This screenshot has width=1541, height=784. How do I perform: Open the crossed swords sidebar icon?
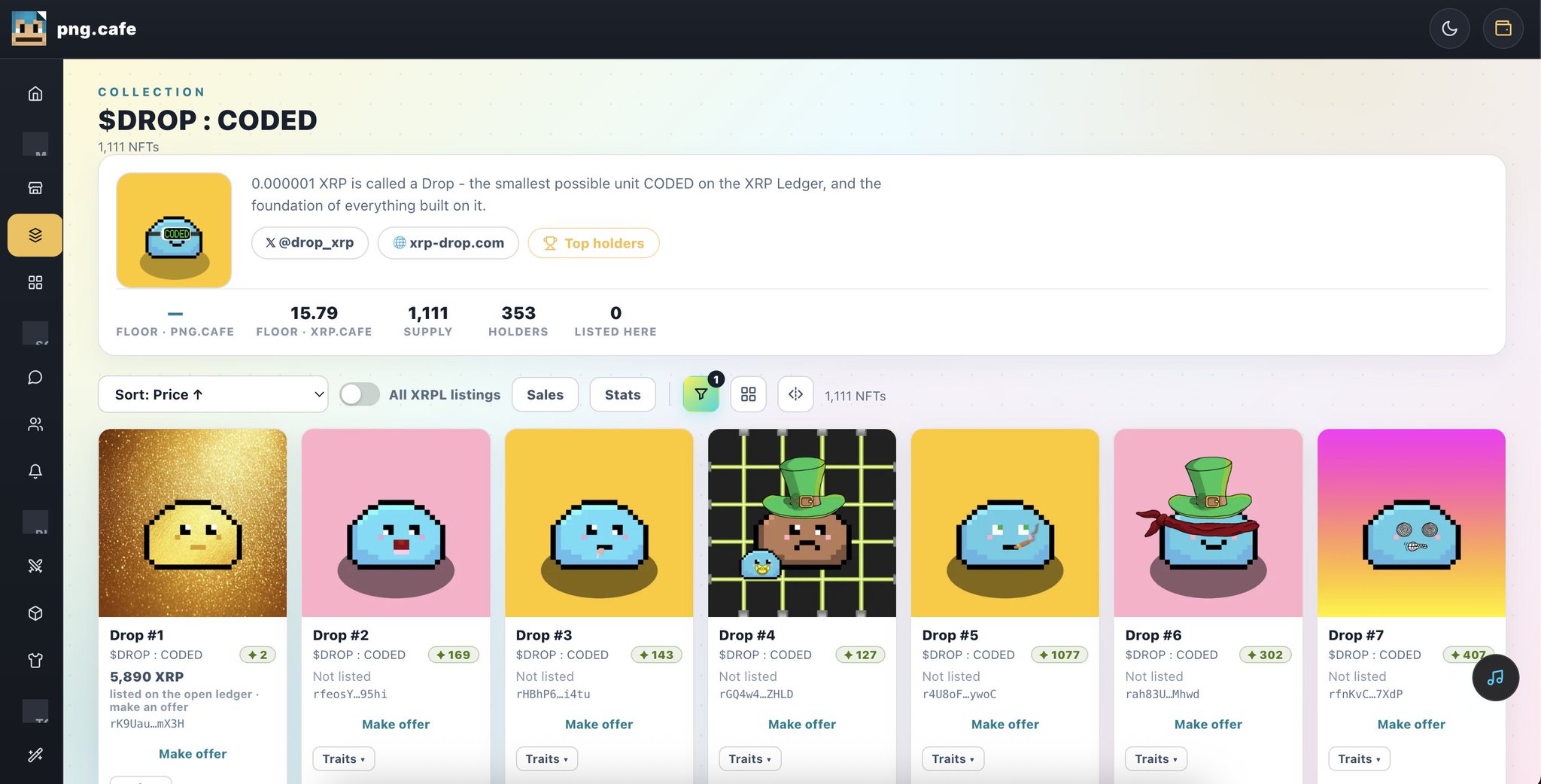pos(35,566)
